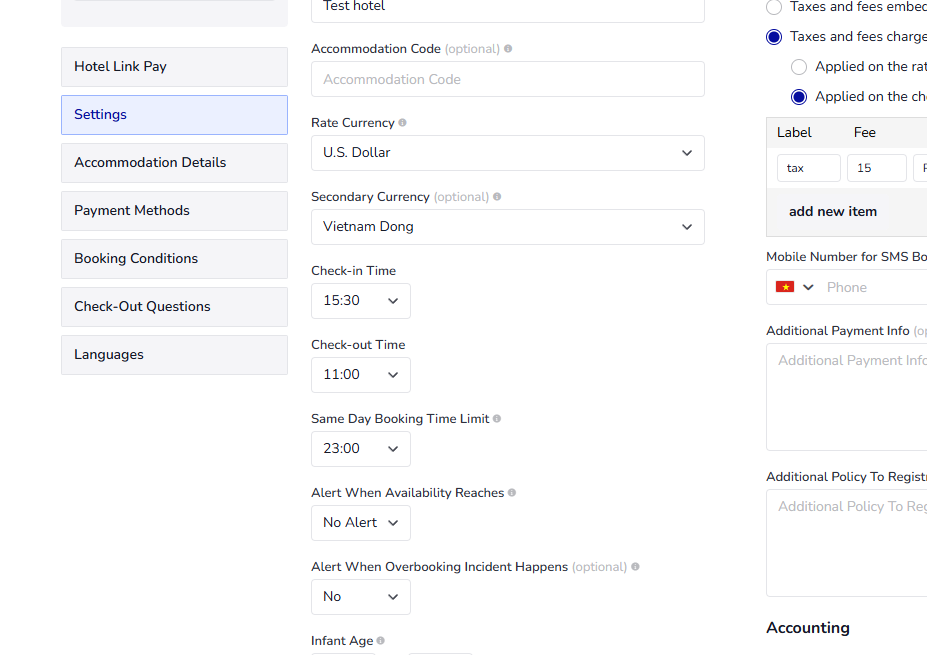Click Additional Policy To Register text area

[847, 543]
